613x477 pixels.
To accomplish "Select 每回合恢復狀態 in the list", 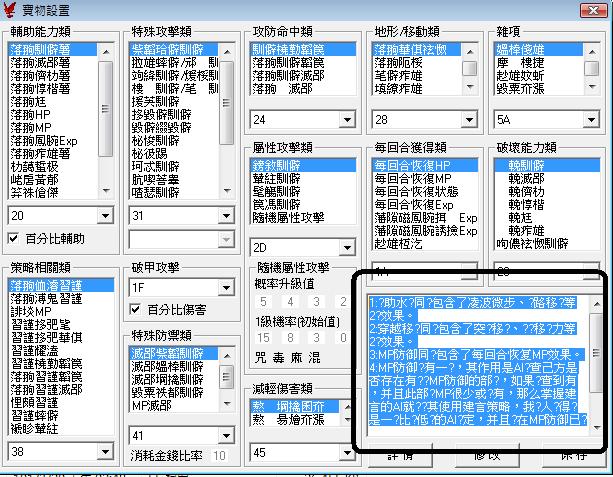I will [412, 190].
